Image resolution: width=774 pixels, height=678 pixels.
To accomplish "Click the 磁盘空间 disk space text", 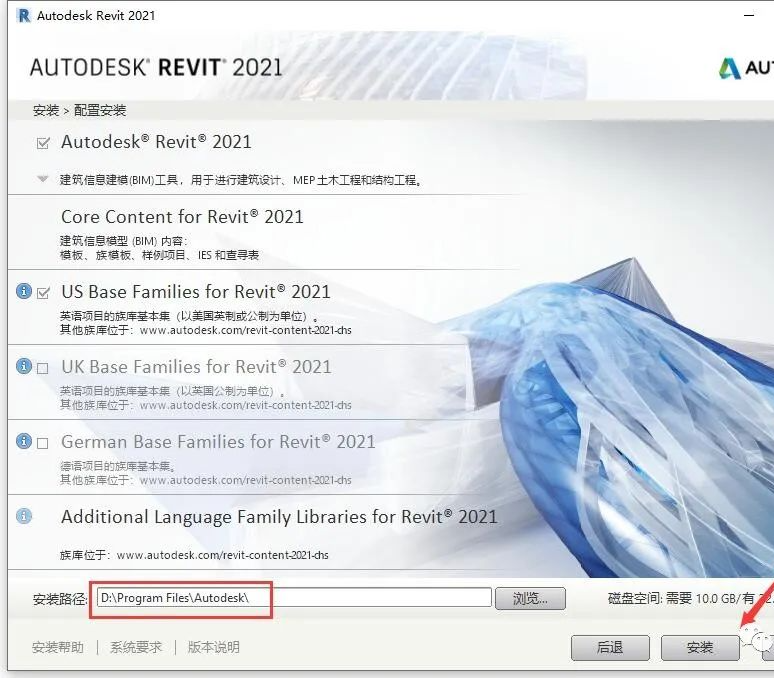I will point(691,599).
